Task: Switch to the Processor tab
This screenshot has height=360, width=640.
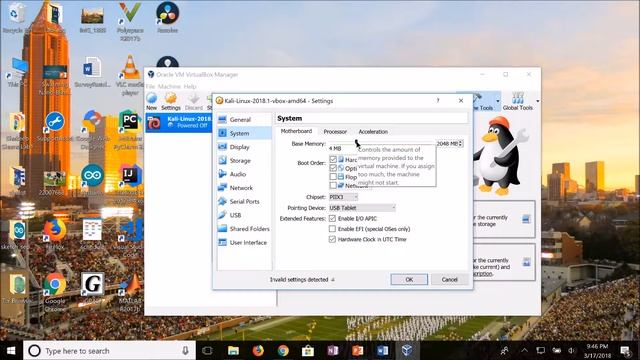Action: pyautogui.click(x=335, y=131)
